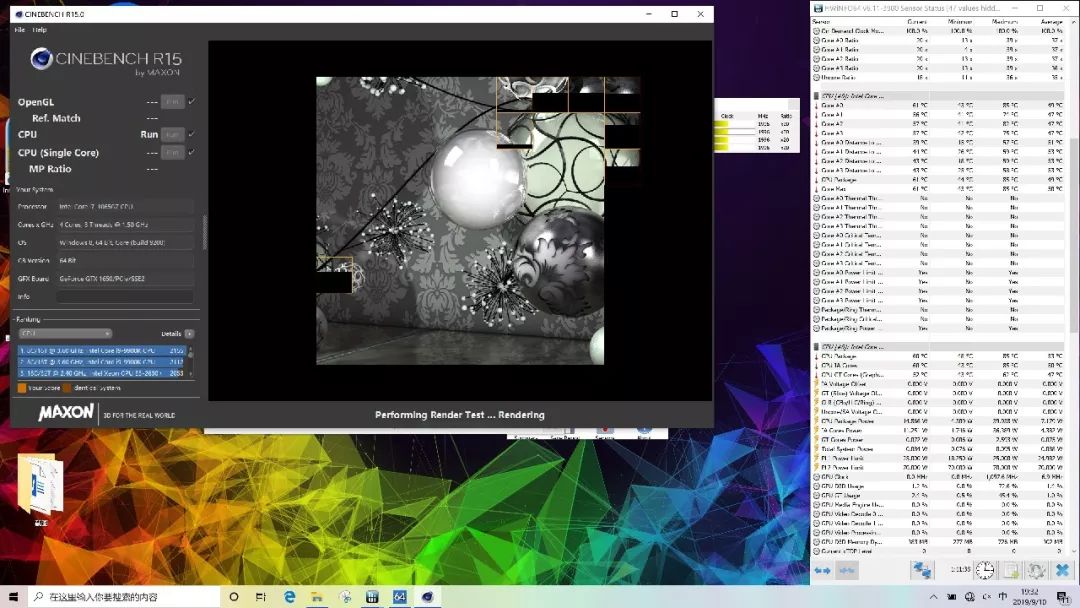Click the Cinebench R15 logo icon
The image size is (1080, 608).
41,59
